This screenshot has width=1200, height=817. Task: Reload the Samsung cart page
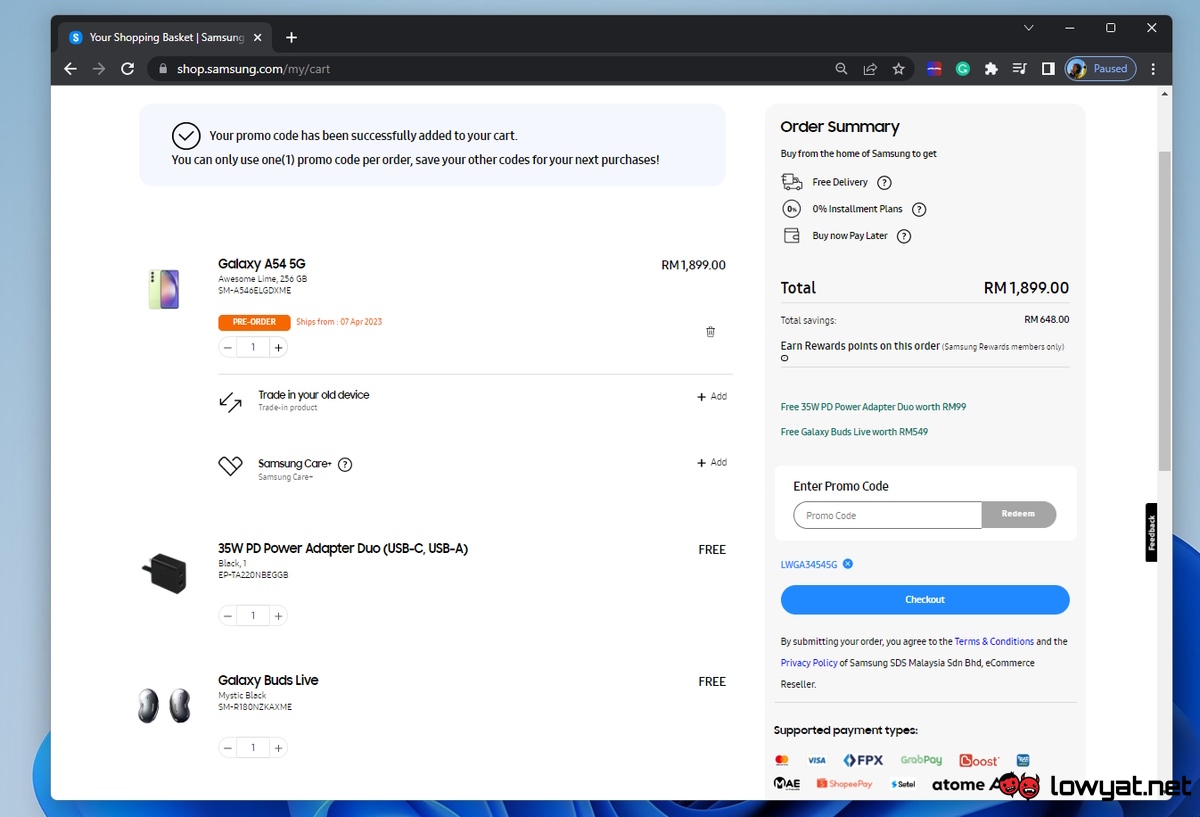tap(127, 69)
